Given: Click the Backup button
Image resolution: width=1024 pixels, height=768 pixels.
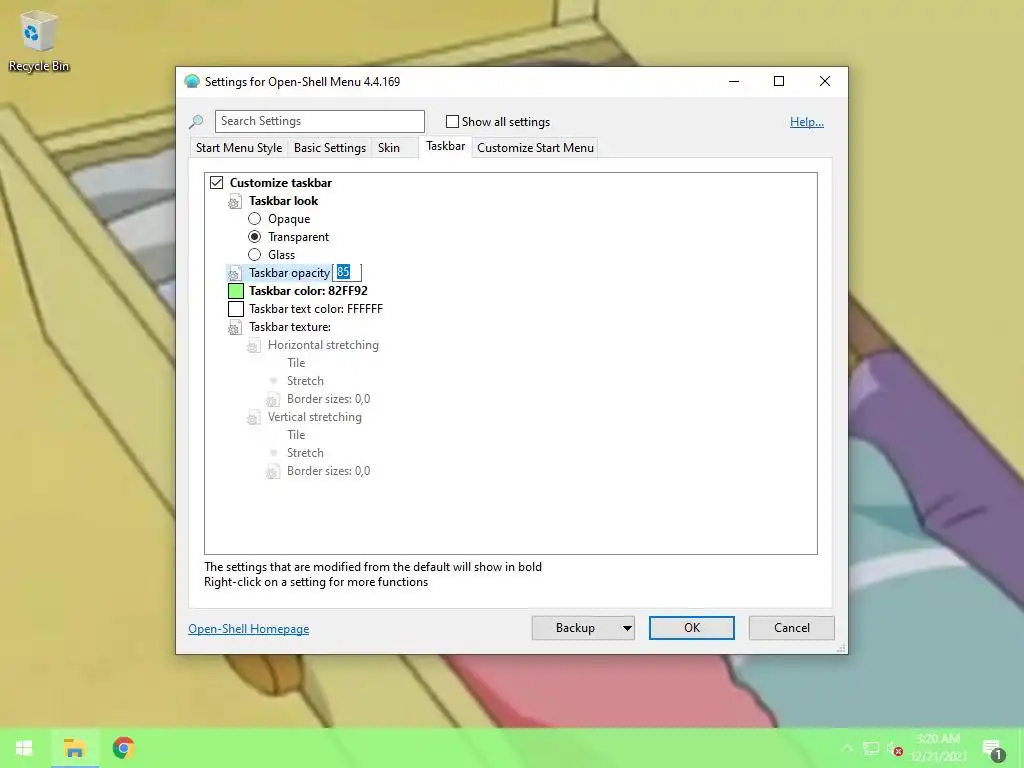Looking at the screenshot, I should (x=575, y=628).
